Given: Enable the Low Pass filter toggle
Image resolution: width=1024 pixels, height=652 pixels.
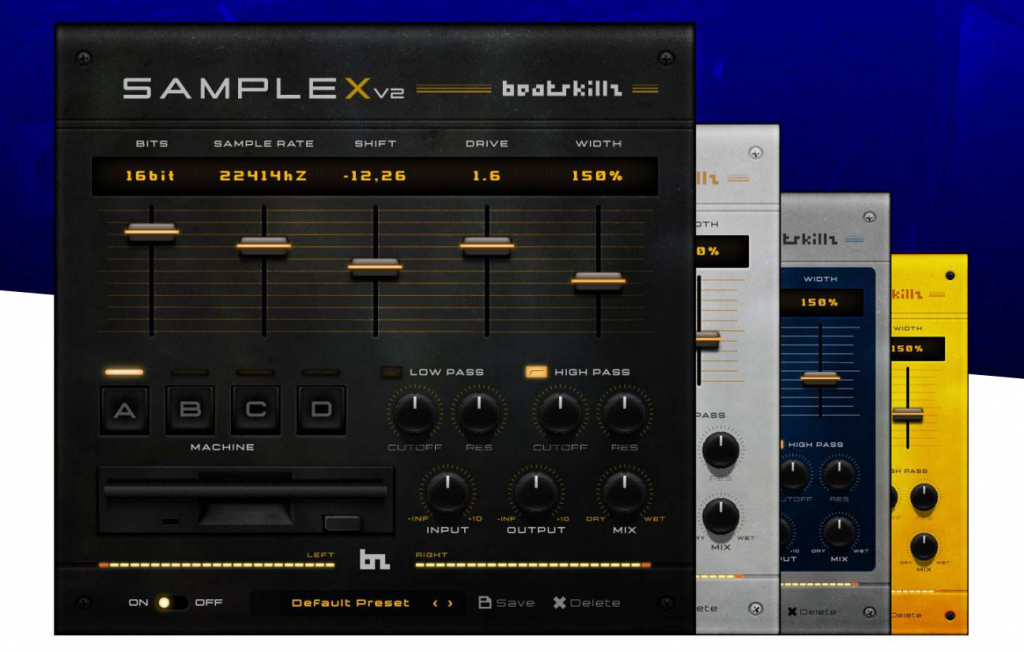Looking at the screenshot, I should 391,372.
